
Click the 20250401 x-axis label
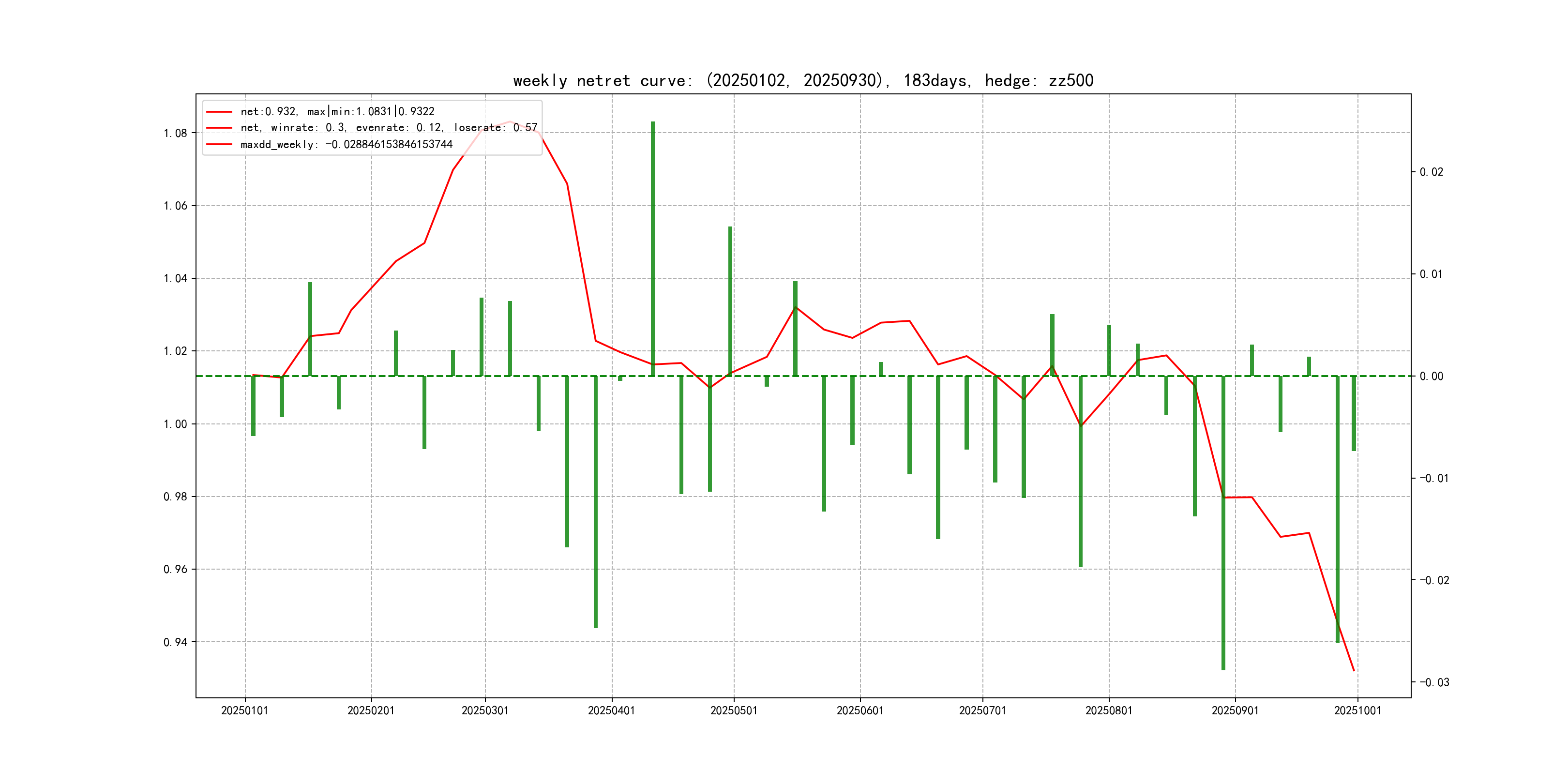[612, 710]
